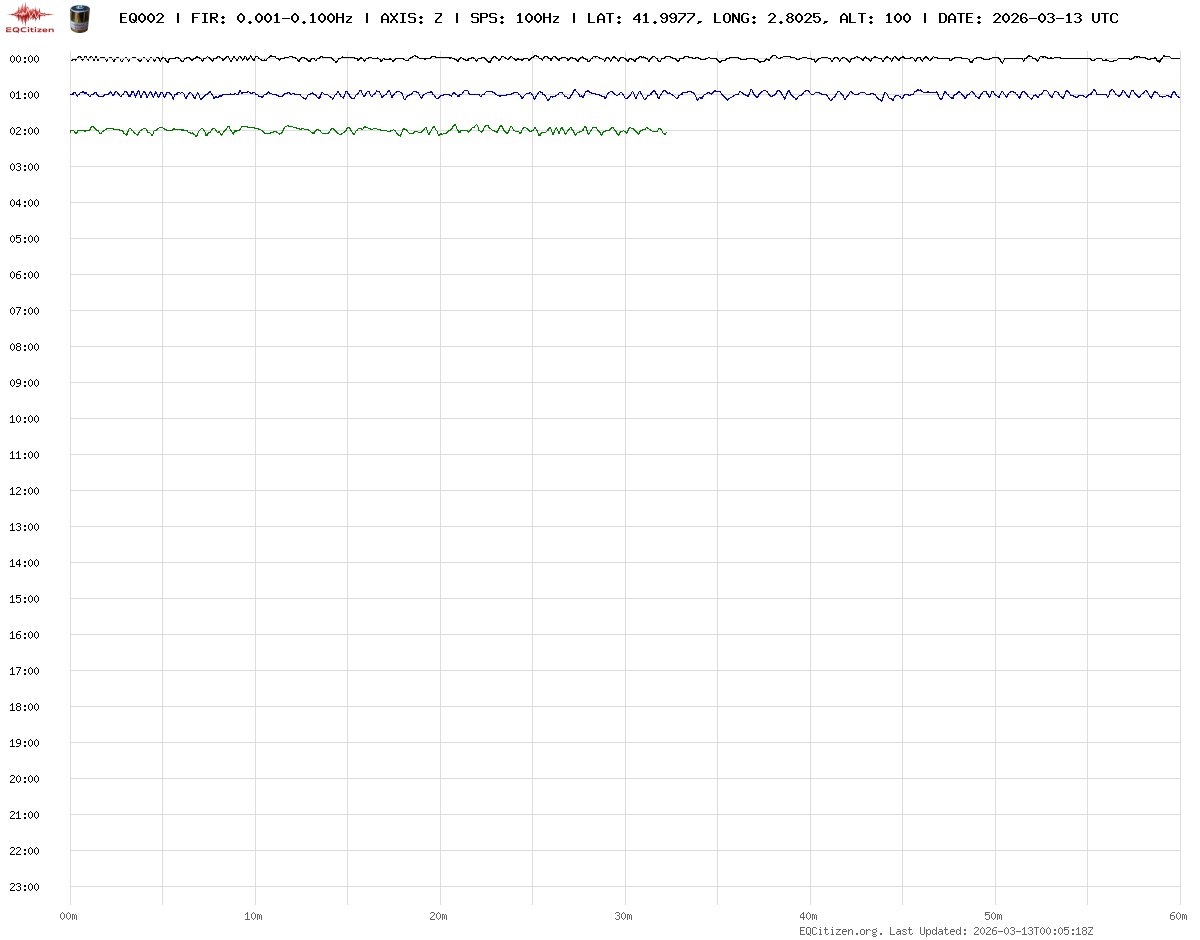
Task: Click the 30m mark on the time axis
Action: coord(624,916)
